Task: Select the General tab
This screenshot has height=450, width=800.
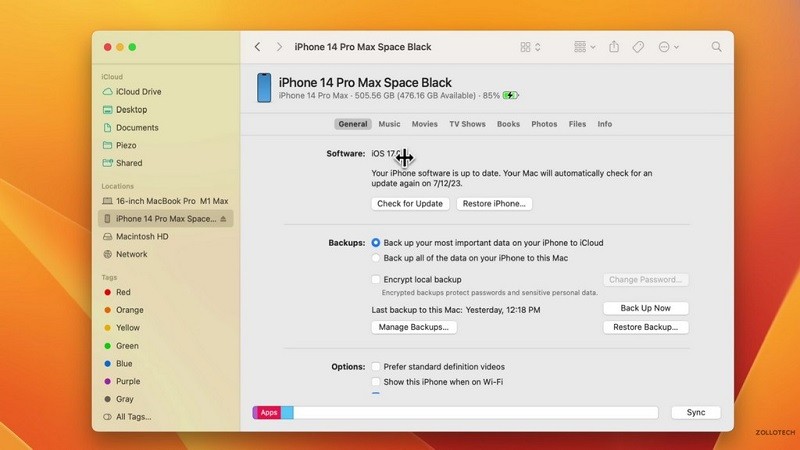Action: pos(353,124)
